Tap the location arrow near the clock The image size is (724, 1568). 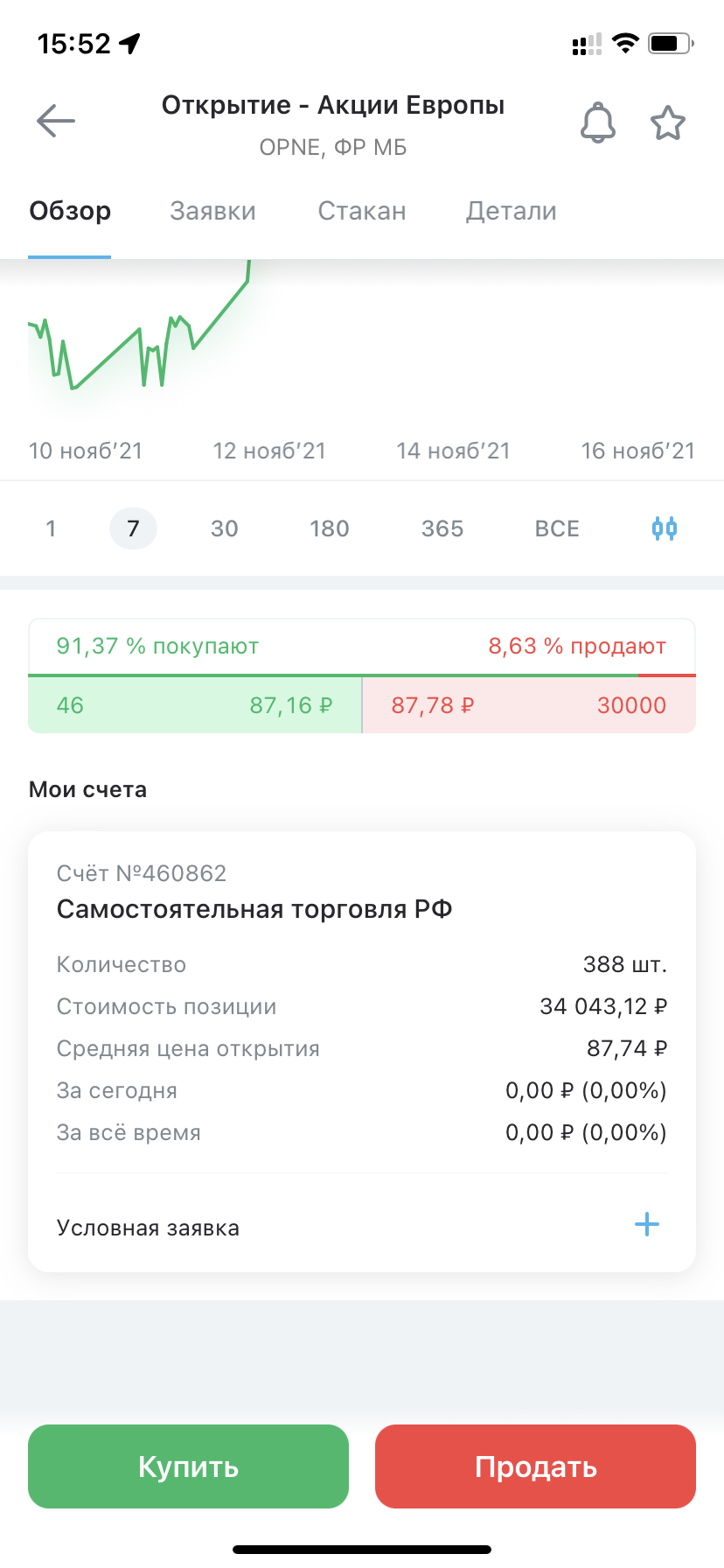(130, 43)
